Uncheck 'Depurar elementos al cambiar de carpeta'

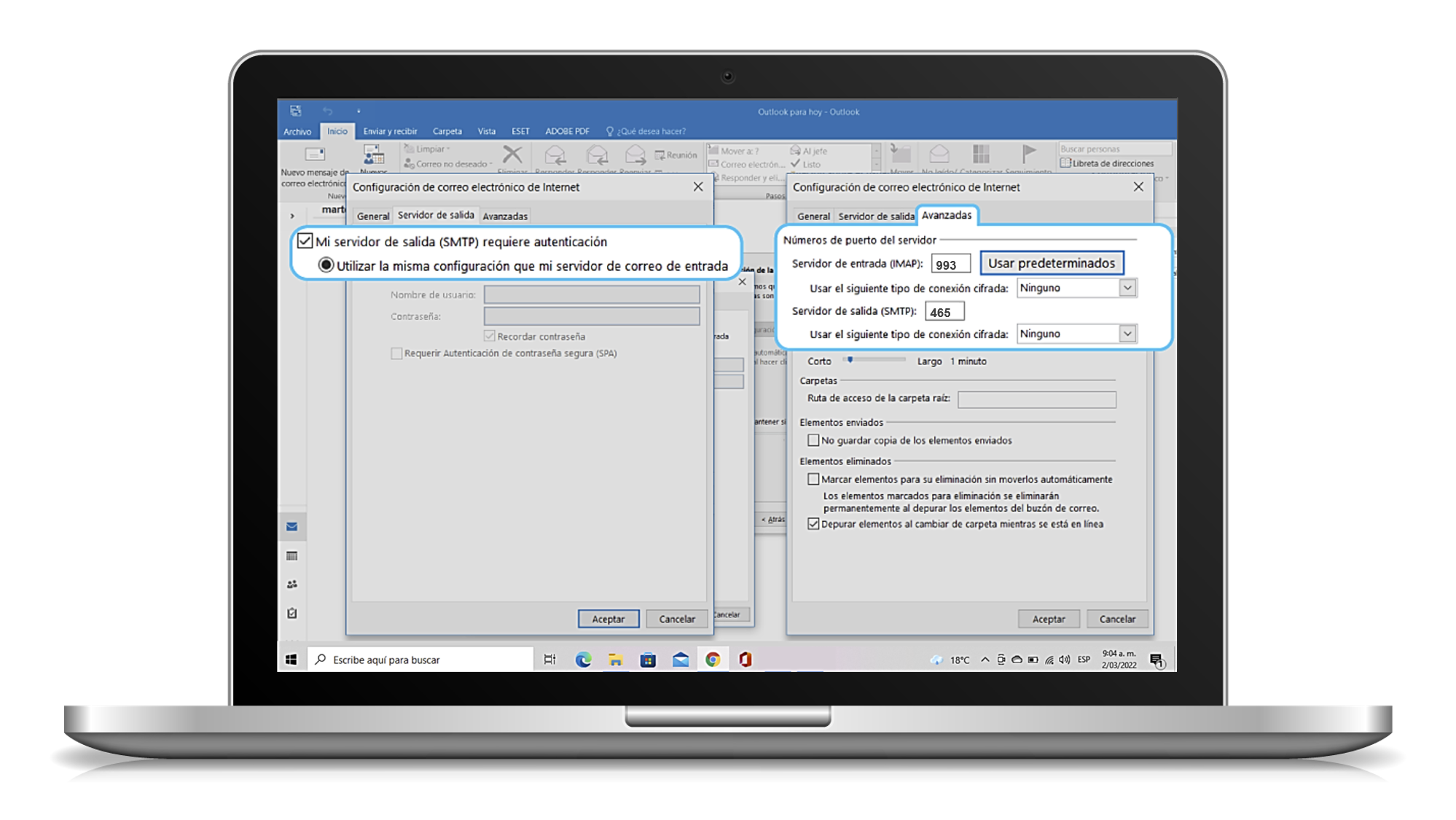click(x=813, y=523)
